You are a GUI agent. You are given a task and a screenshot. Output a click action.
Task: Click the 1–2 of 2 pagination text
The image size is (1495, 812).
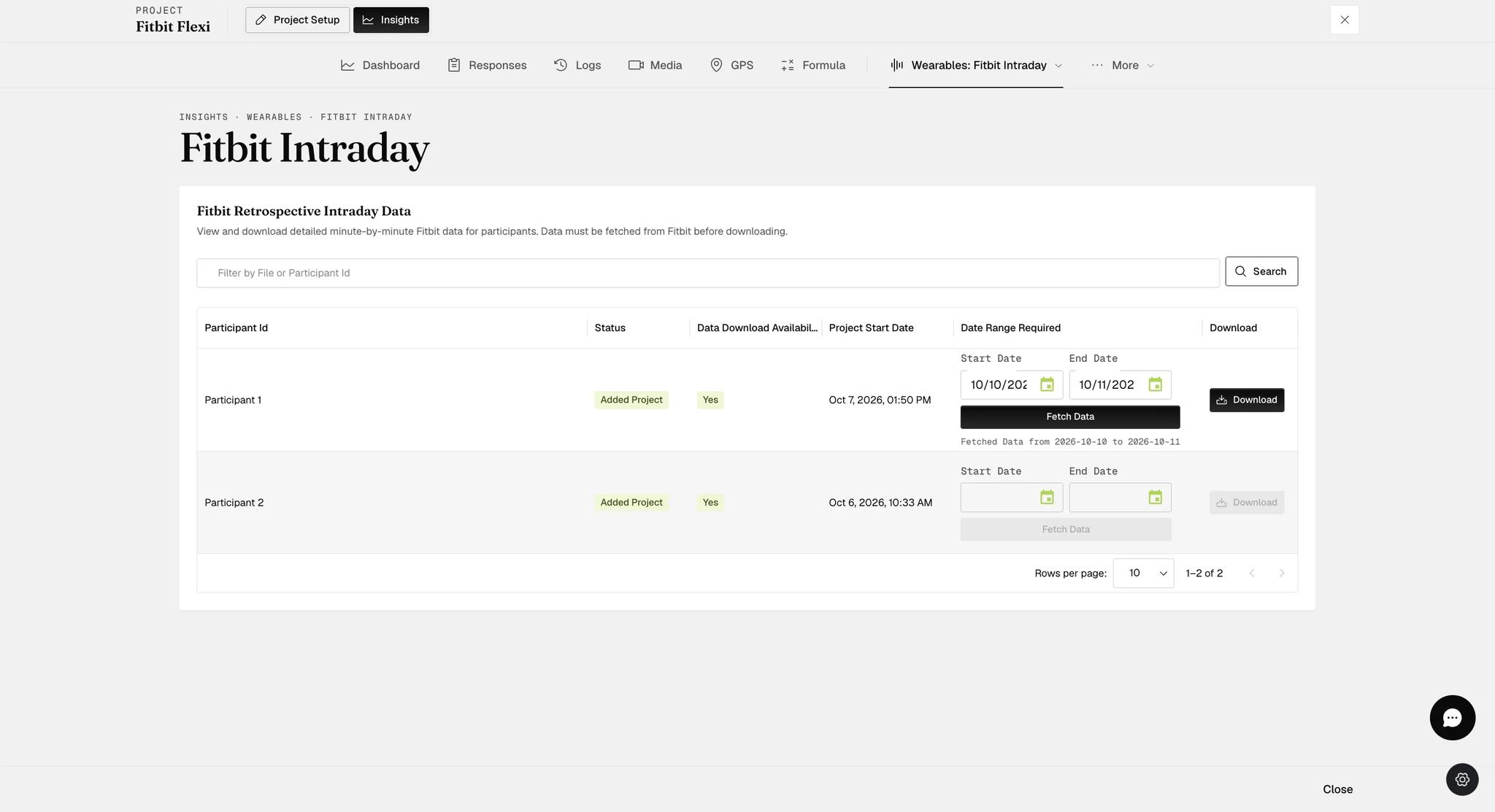[1204, 573]
